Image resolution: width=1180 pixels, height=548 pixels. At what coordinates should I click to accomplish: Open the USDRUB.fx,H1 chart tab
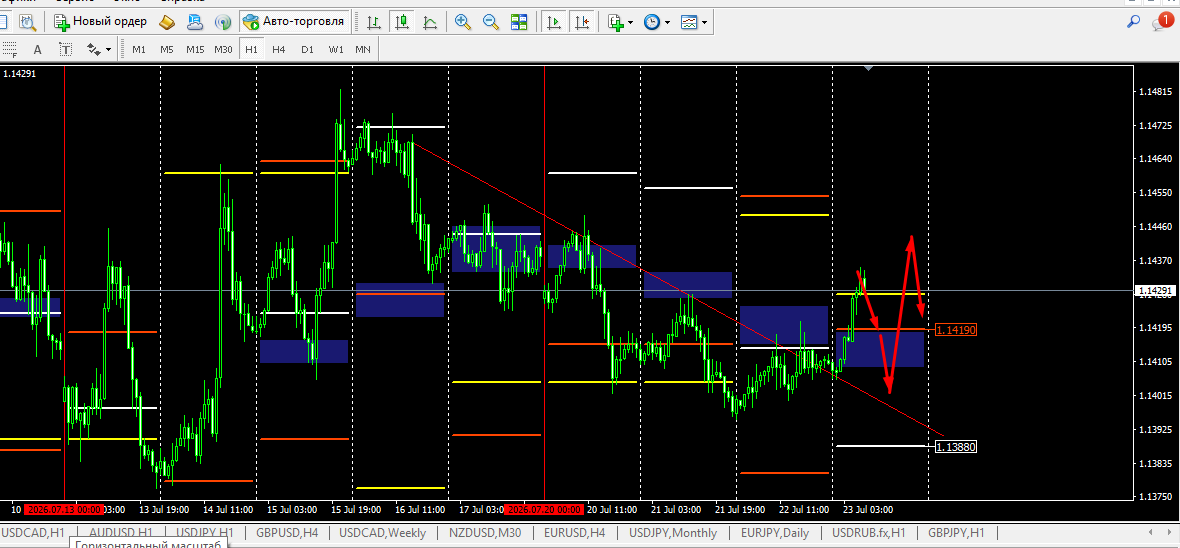[869, 533]
